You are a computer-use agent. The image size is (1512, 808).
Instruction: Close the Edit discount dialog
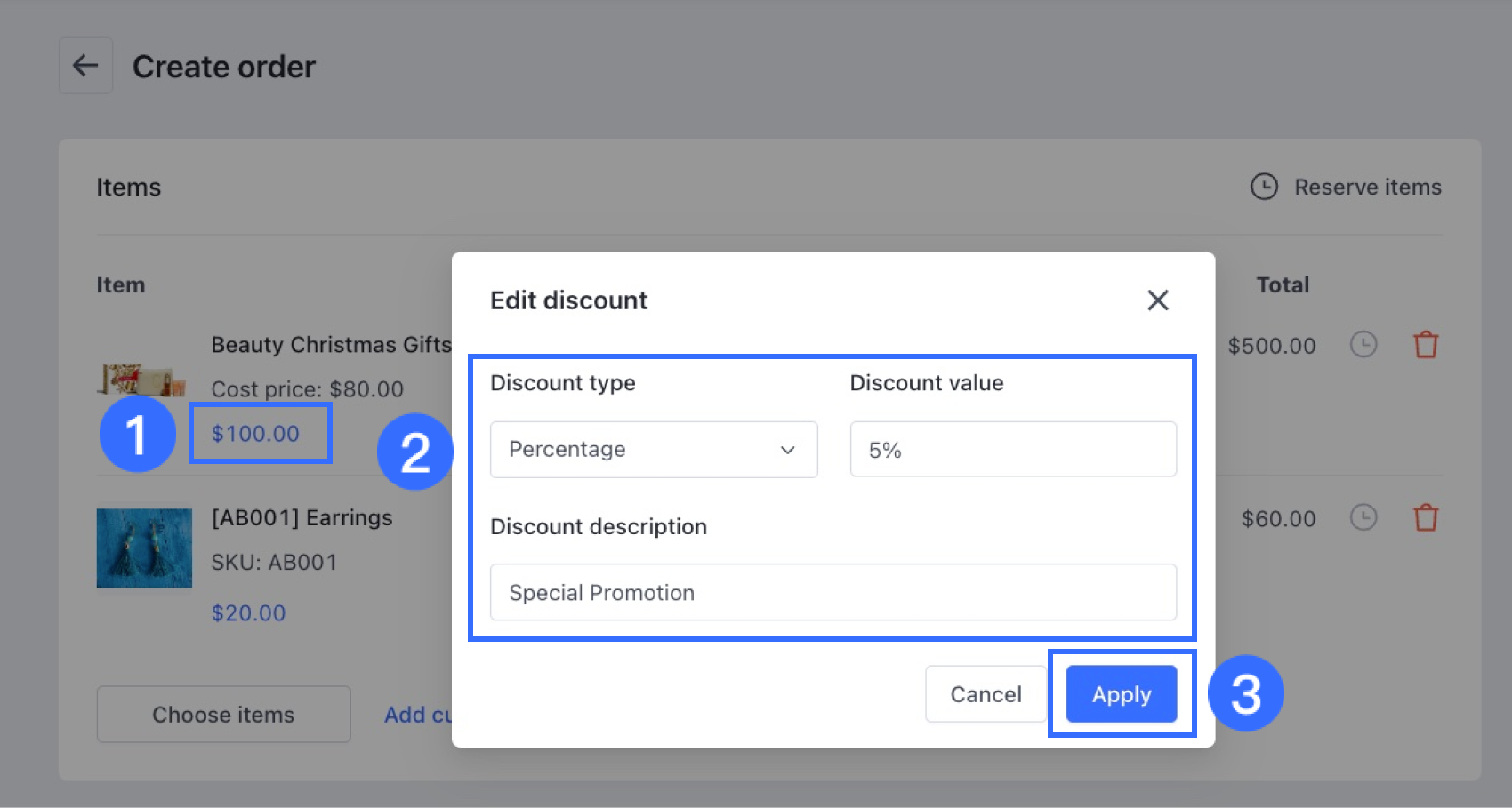click(1157, 300)
